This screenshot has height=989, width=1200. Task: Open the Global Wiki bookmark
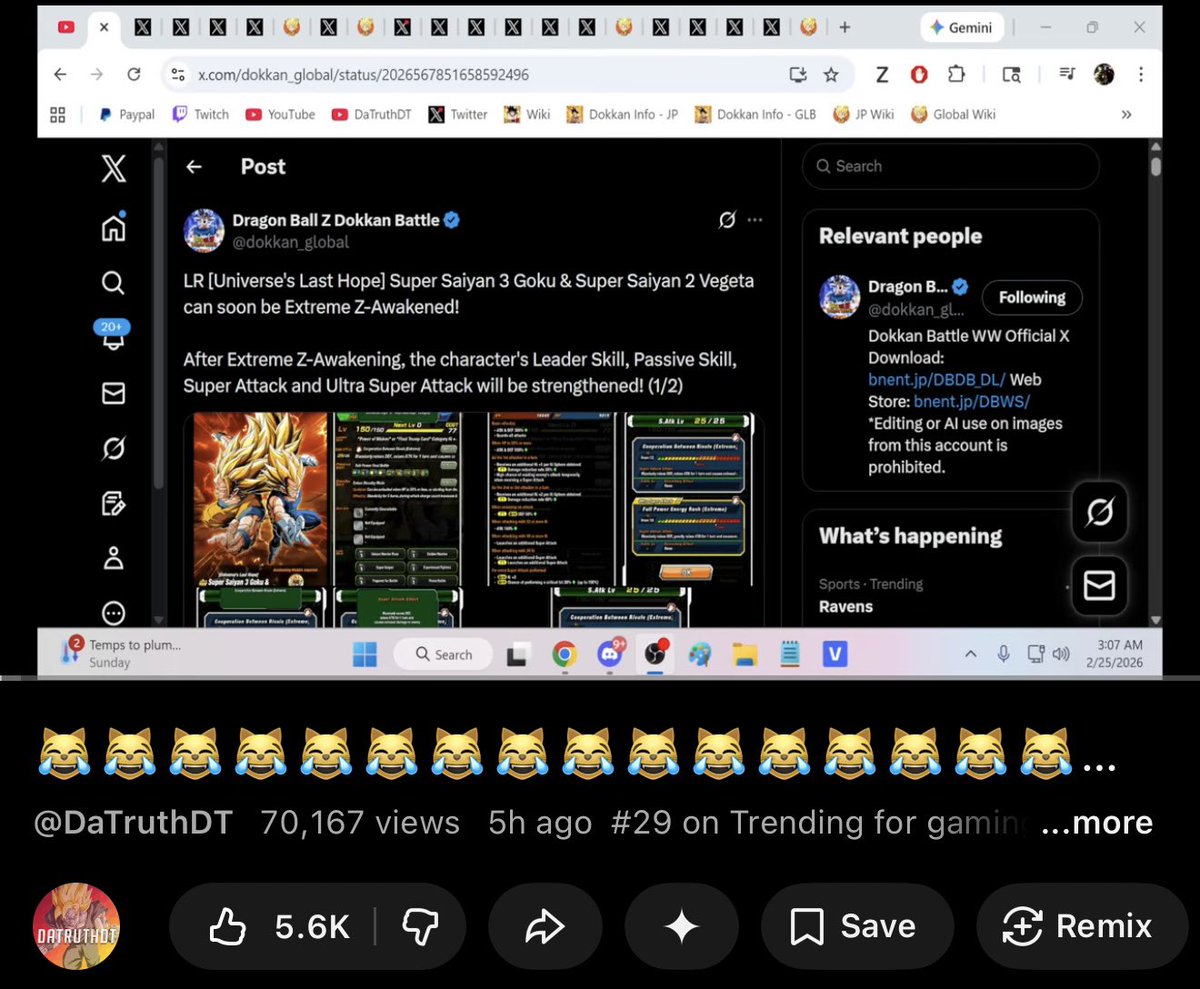coord(954,114)
